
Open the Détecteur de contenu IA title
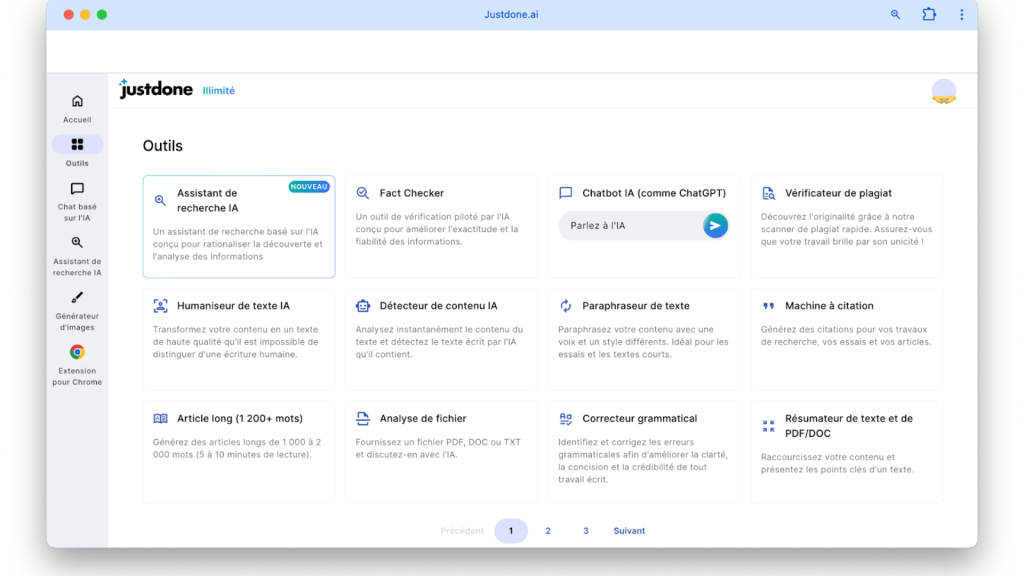coord(438,306)
